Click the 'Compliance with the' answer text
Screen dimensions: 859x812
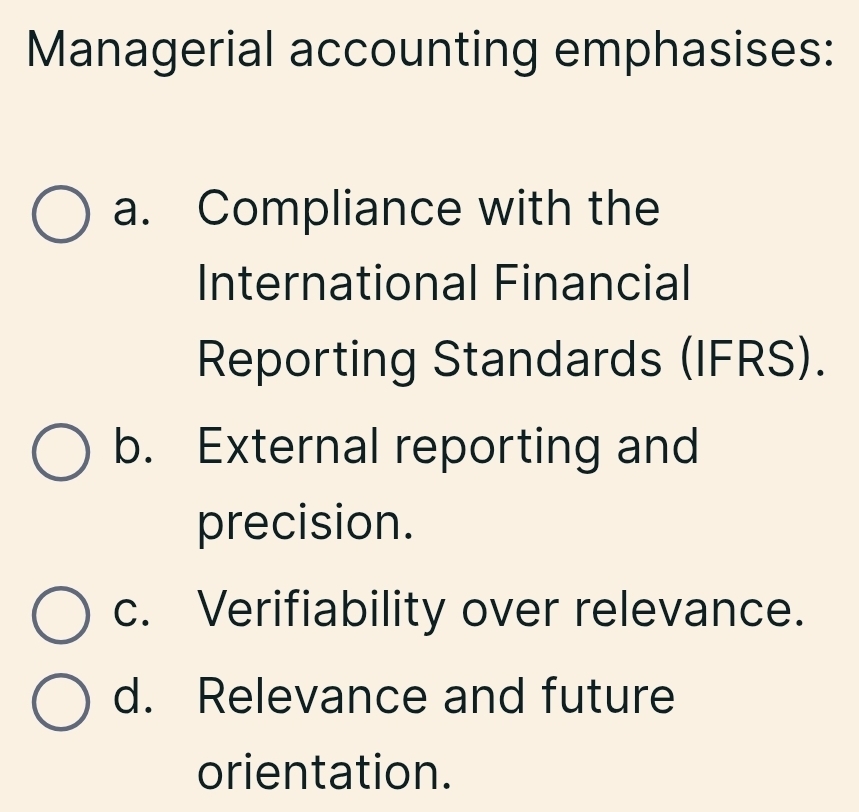tap(429, 211)
